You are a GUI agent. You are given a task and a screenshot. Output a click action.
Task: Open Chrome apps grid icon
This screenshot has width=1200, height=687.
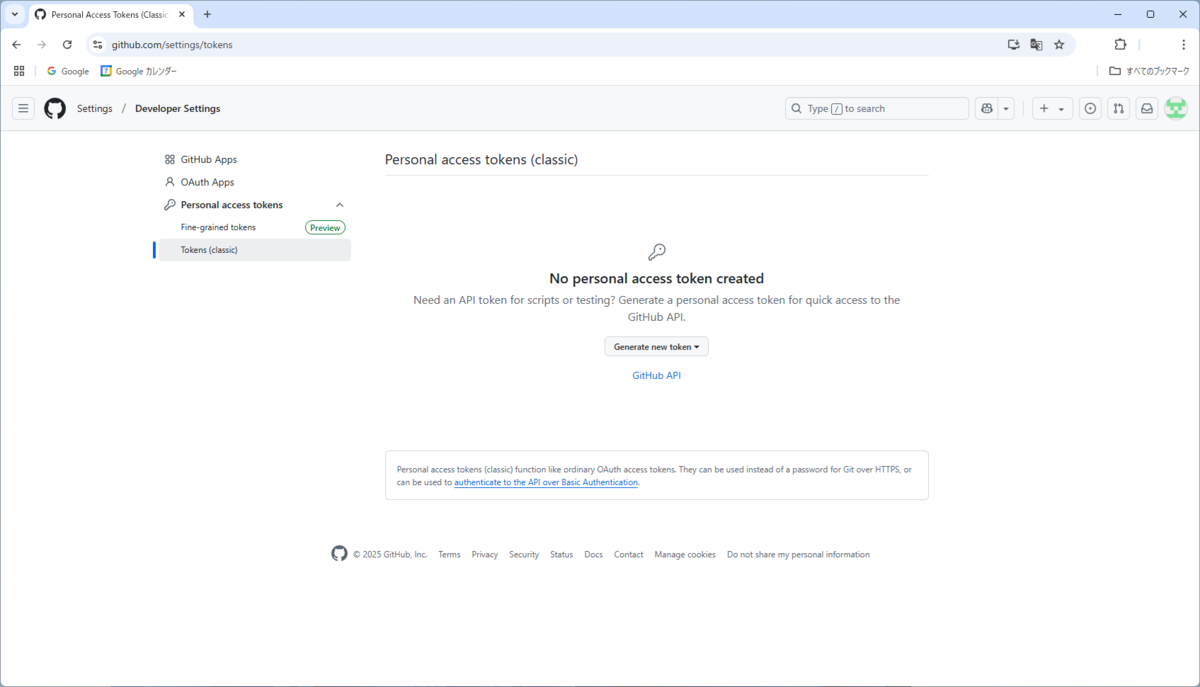(x=19, y=71)
